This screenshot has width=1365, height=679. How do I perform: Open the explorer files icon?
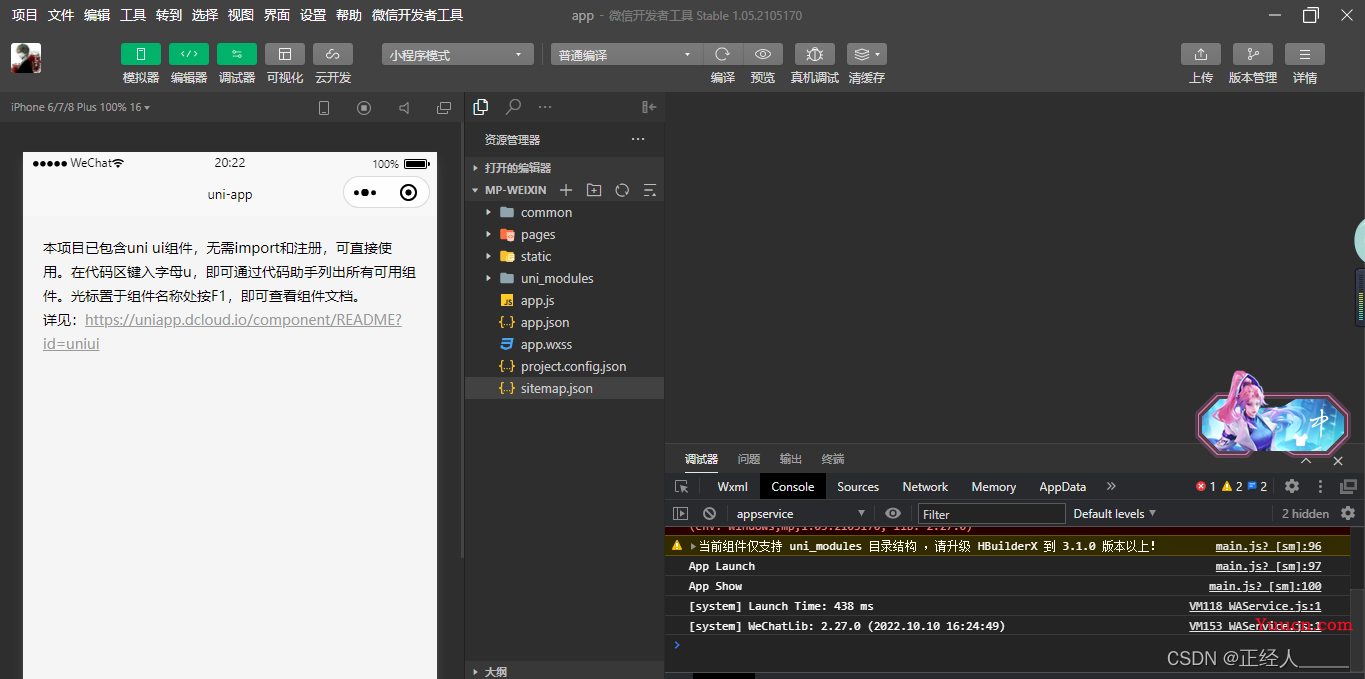(481, 107)
